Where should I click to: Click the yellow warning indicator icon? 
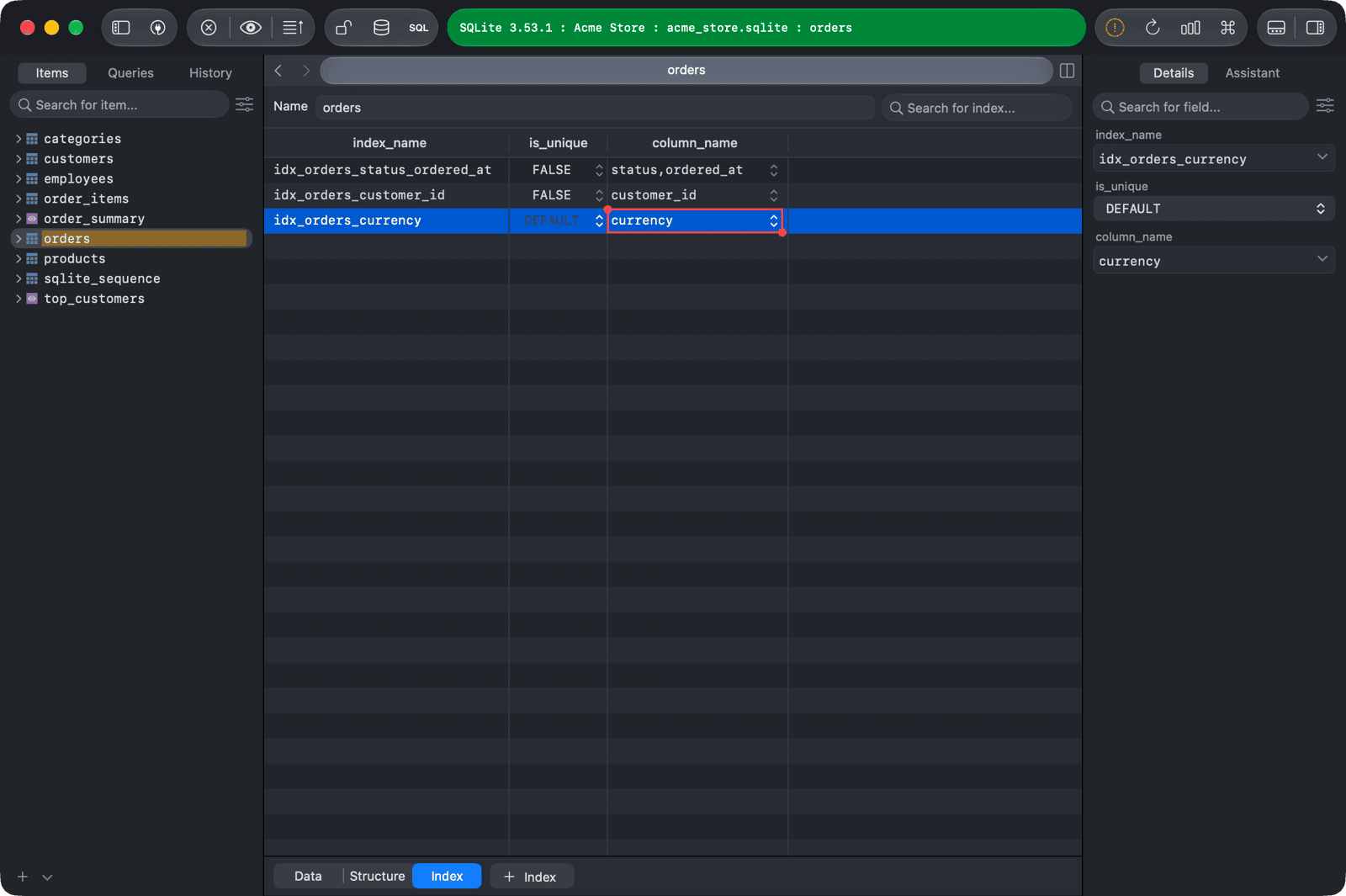click(x=1115, y=28)
